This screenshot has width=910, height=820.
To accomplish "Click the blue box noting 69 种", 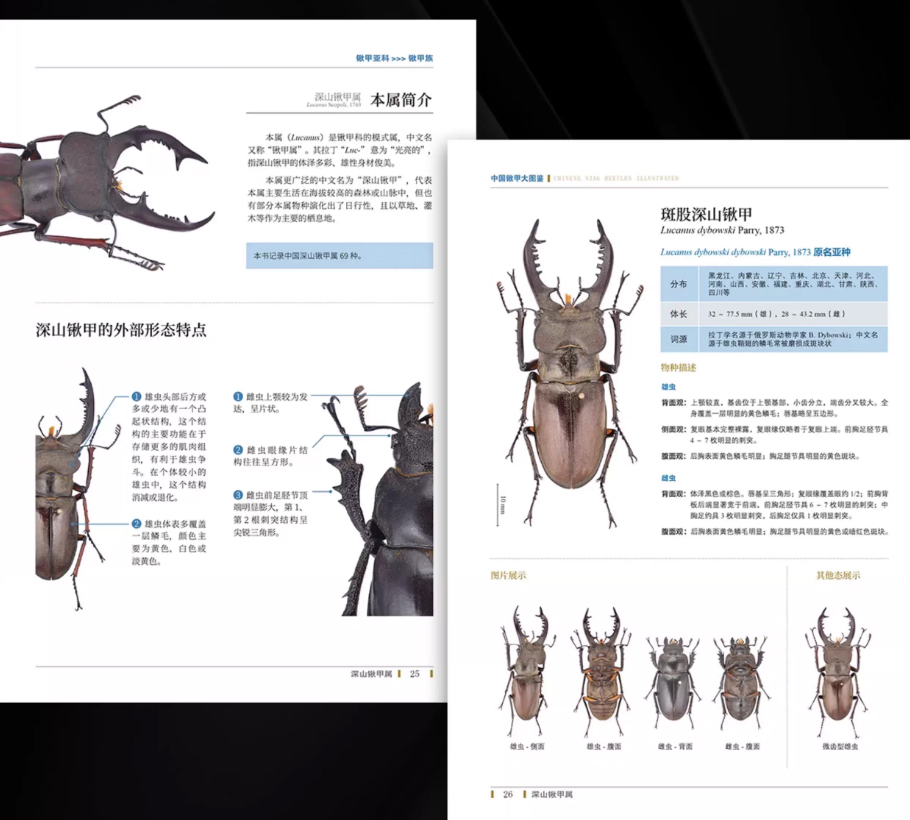I will point(339,256).
